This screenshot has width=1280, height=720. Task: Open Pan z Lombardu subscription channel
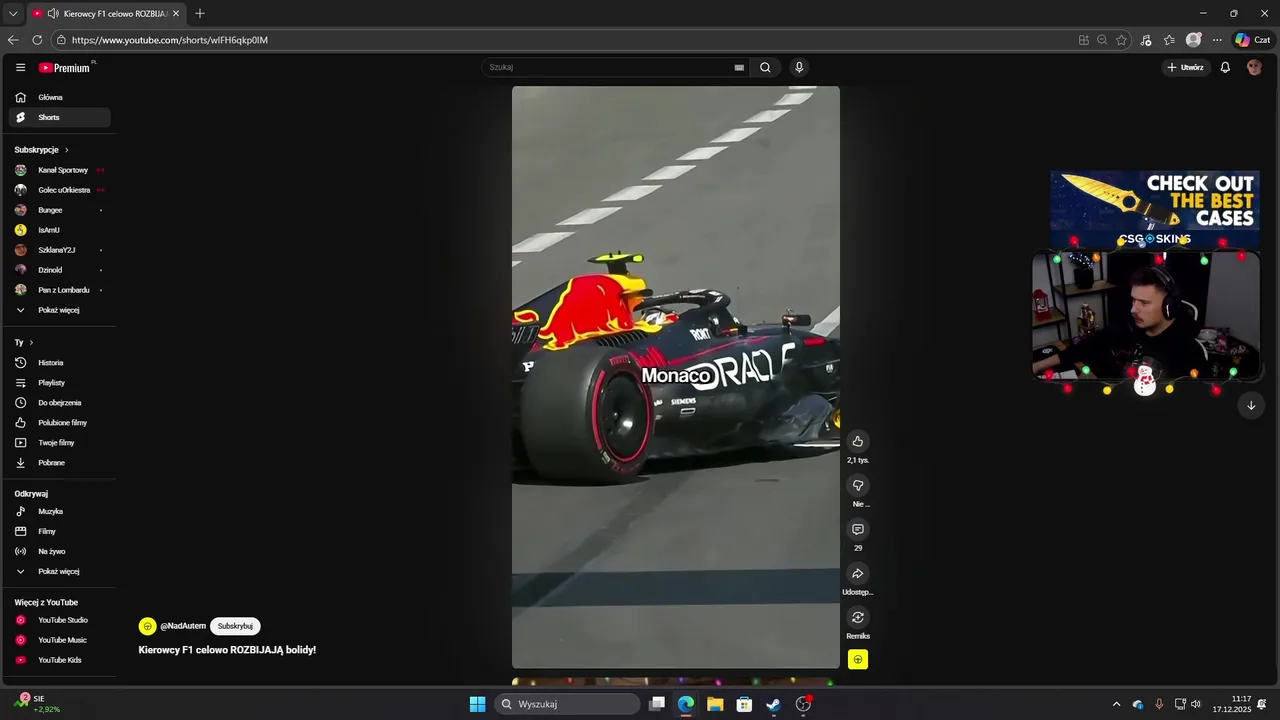pyautogui.click(x=60, y=290)
